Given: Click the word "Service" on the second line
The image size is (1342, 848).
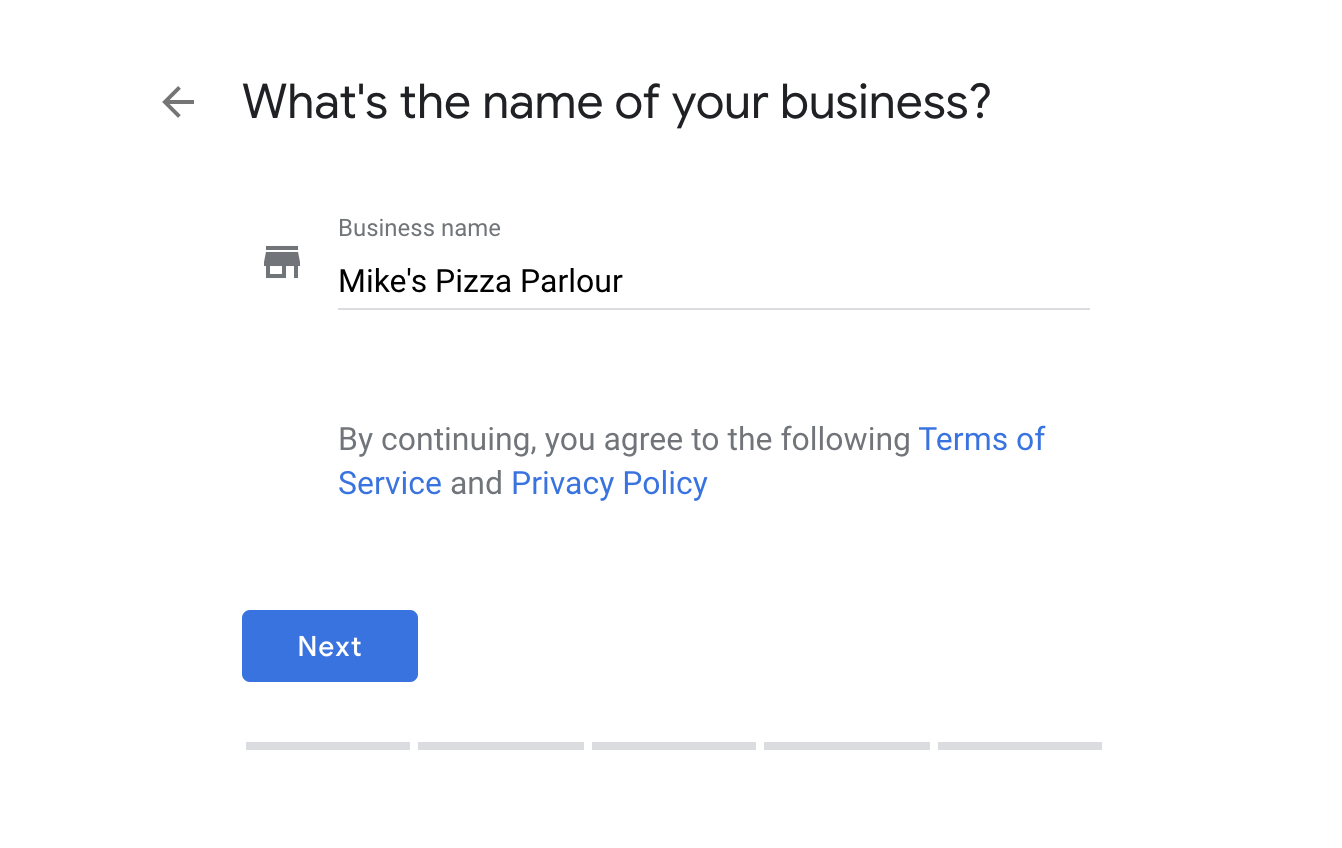Looking at the screenshot, I should click(x=390, y=483).
